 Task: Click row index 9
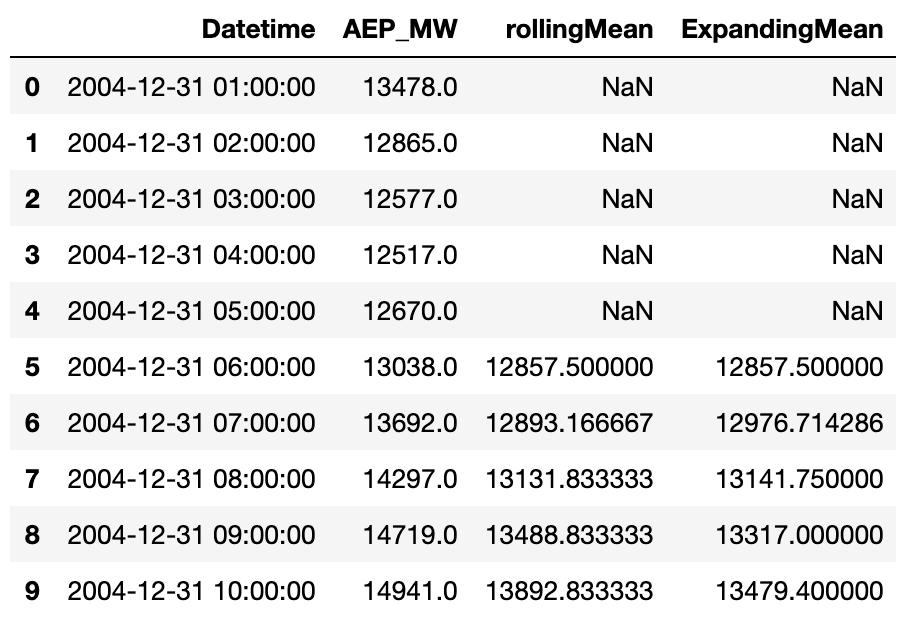pyautogui.click(x=32, y=591)
